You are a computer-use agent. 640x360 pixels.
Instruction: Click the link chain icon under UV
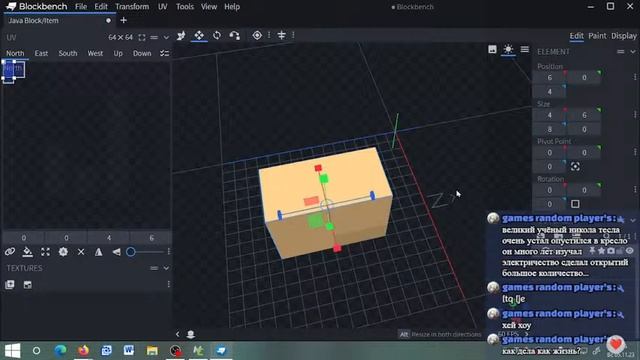[x=10, y=252]
